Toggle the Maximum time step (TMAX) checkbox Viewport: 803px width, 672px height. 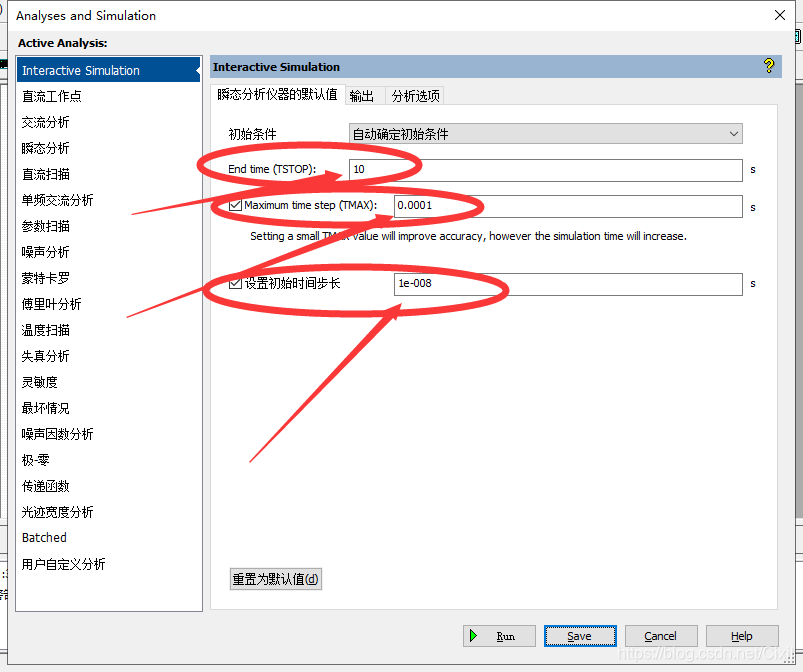click(236, 206)
